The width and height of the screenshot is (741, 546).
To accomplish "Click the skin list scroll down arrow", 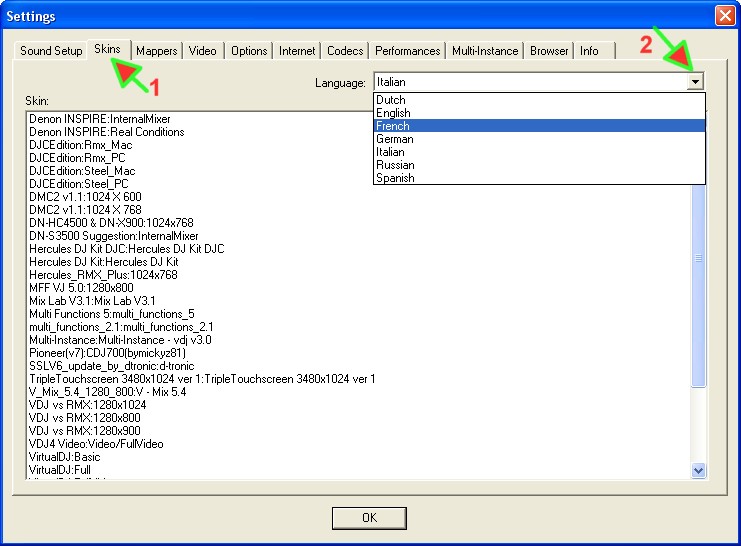I will [x=698, y=470].
